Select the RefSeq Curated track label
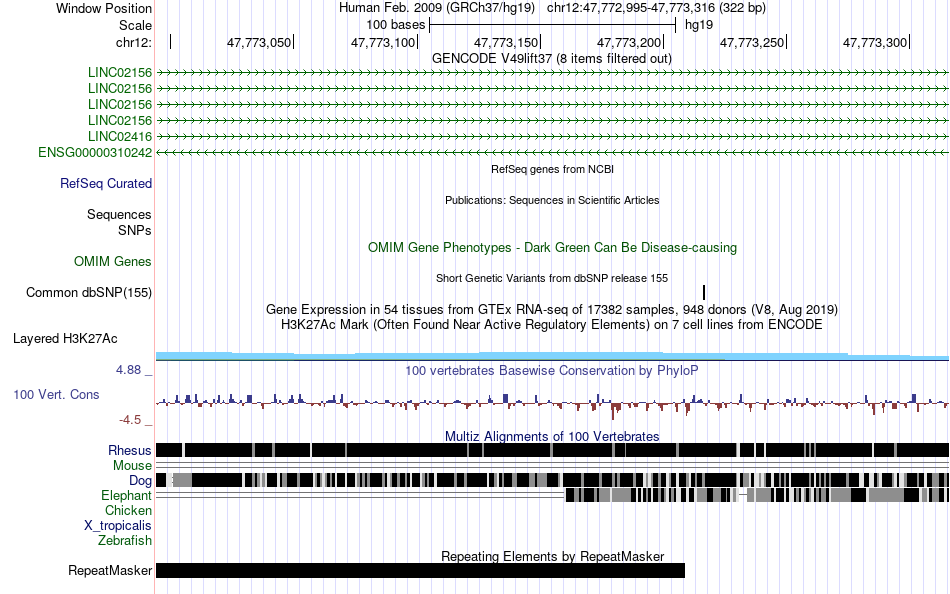Viewport: 950px width, 594px height. [106, 184]
